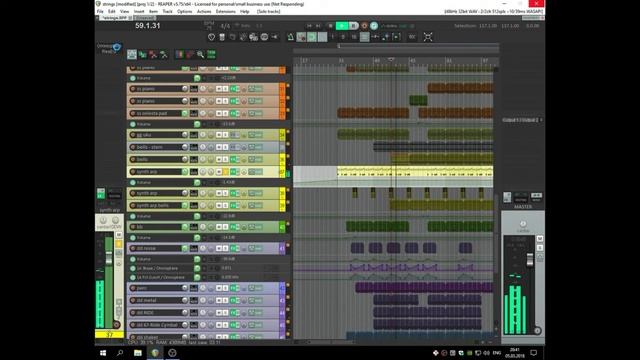640x360 pixels.
Task: Jump to project end with the transport button
Action: 319,26
